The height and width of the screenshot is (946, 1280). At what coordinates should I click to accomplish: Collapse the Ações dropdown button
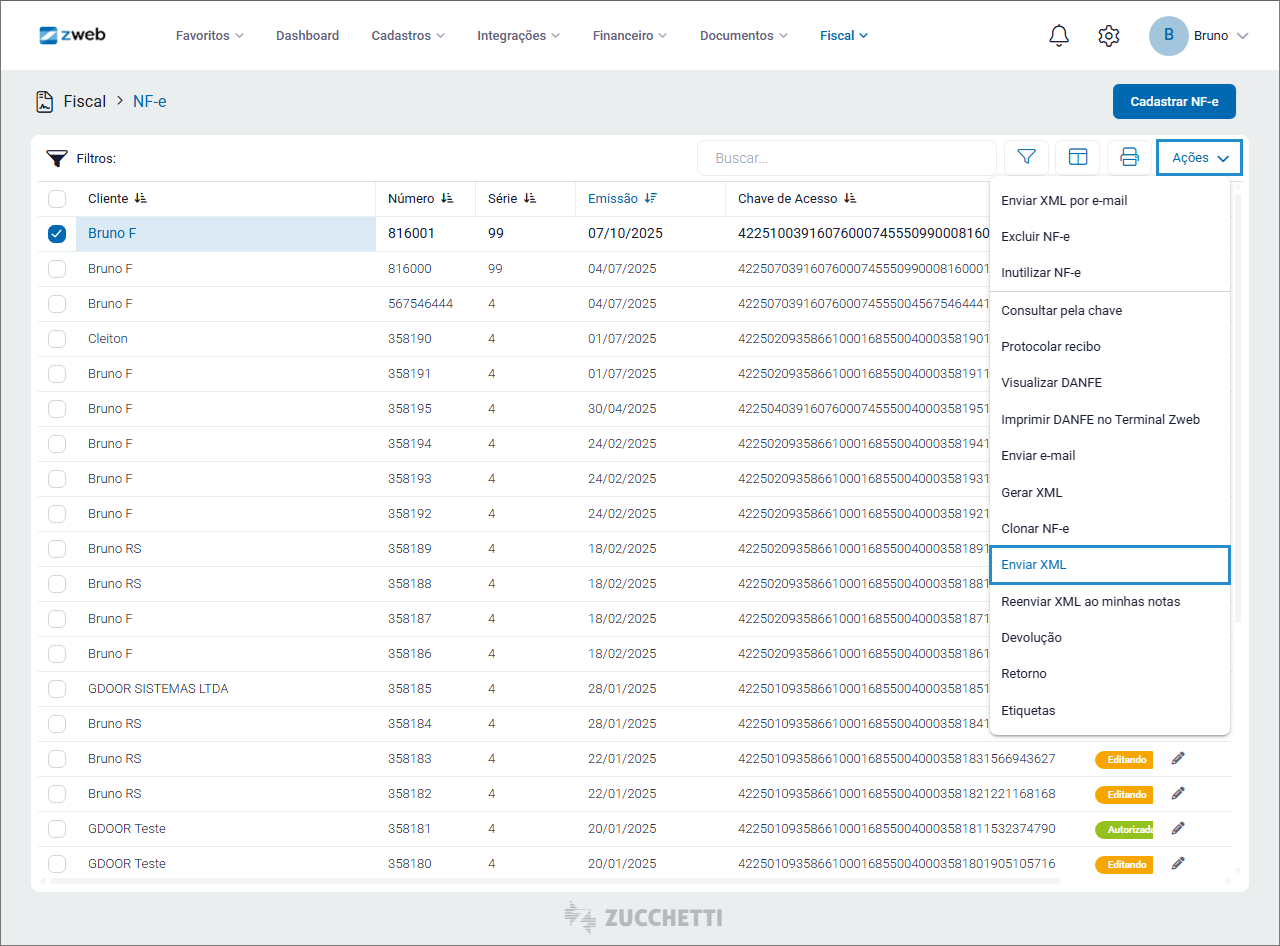1199,158
